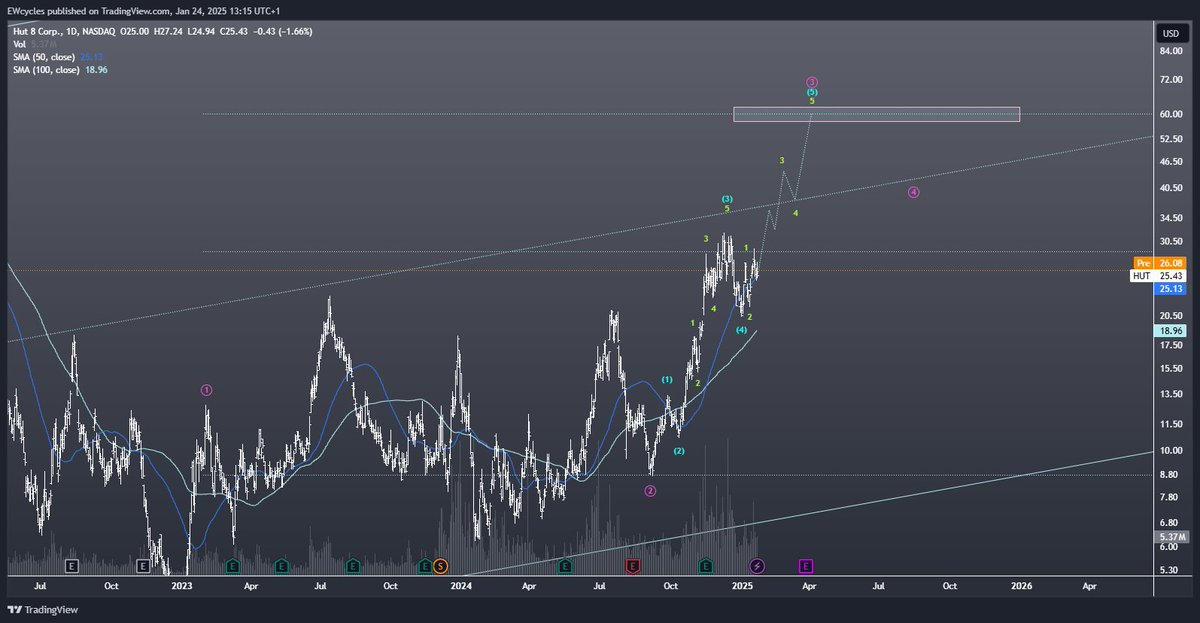The height and width of the screenshot is (623, 1200).
Task: Select the cyan (4) wave label
Action: coord(741,329)
